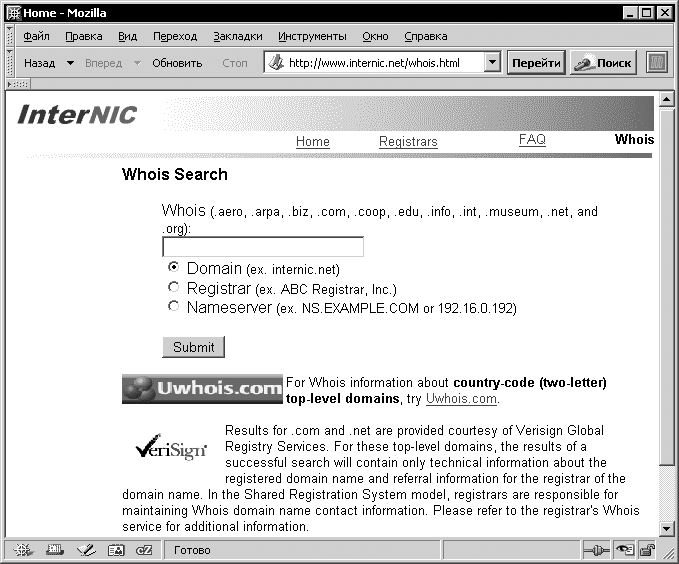Click the Готово status text
679x564 pixels.
tap(192, 550)
